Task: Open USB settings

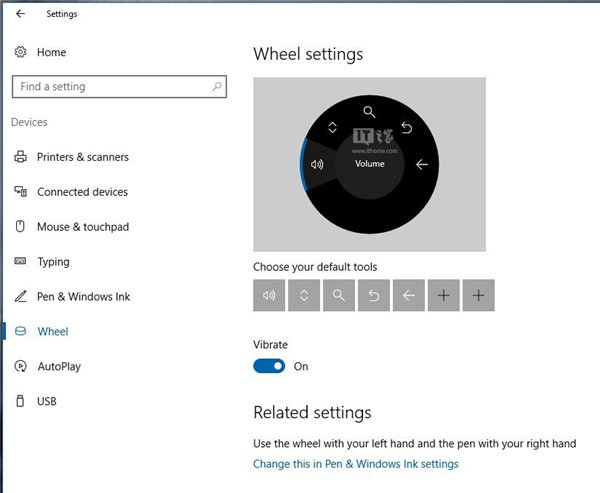Action: (47, 401)
